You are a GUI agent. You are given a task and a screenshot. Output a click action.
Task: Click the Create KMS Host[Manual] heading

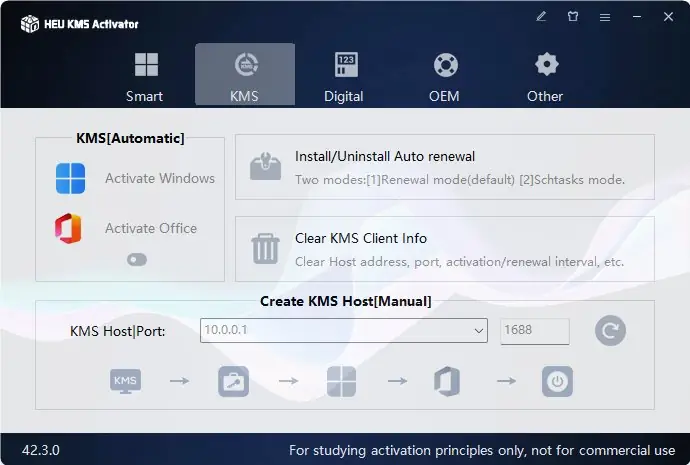(x=345, y=301)
